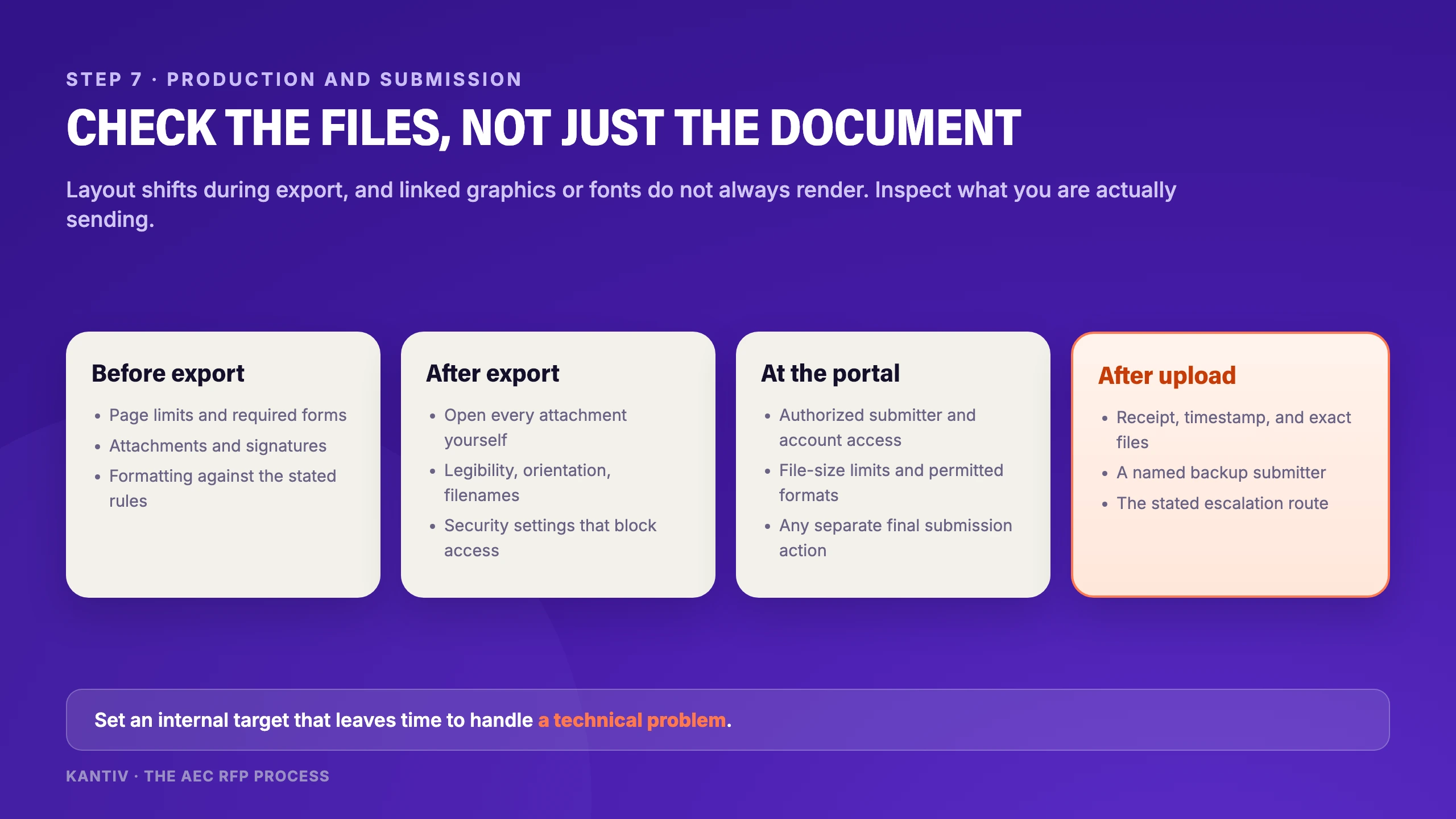Select the 'Before export' card heading
Screen dimensions: 1456x819
168,373
